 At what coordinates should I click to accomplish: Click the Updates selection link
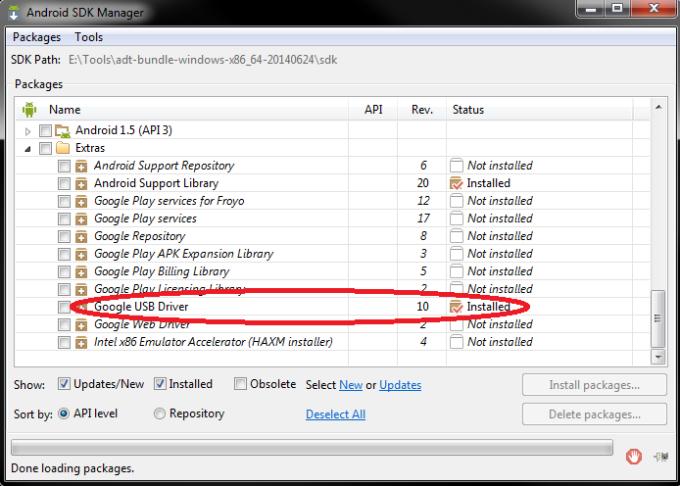[400, 385]
